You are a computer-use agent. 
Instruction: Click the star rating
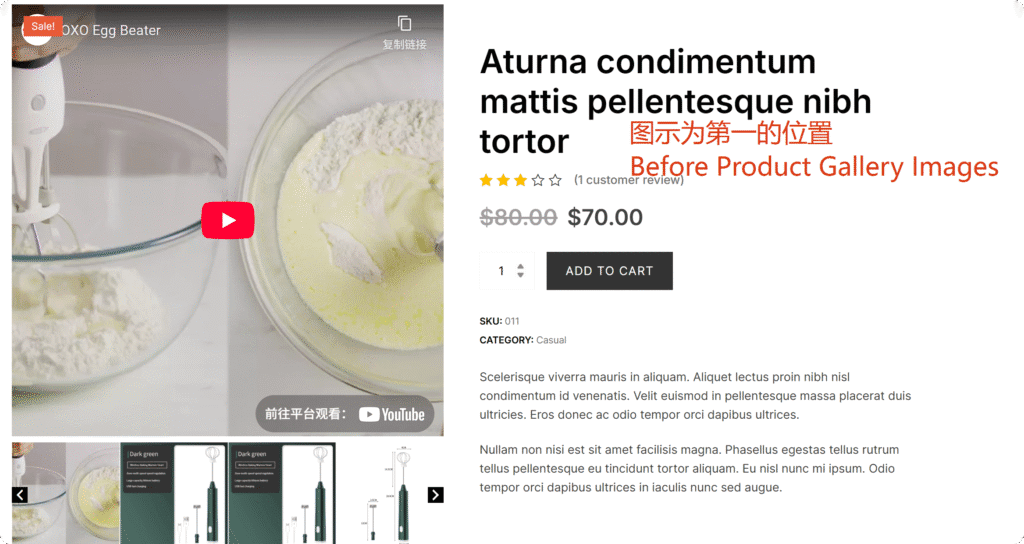[520, 180]
